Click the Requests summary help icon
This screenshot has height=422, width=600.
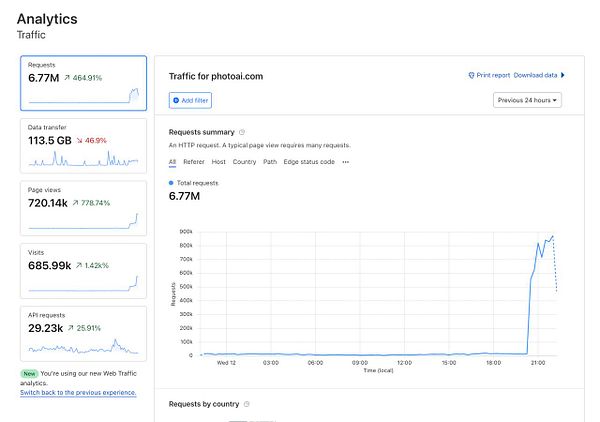(243, 132)
